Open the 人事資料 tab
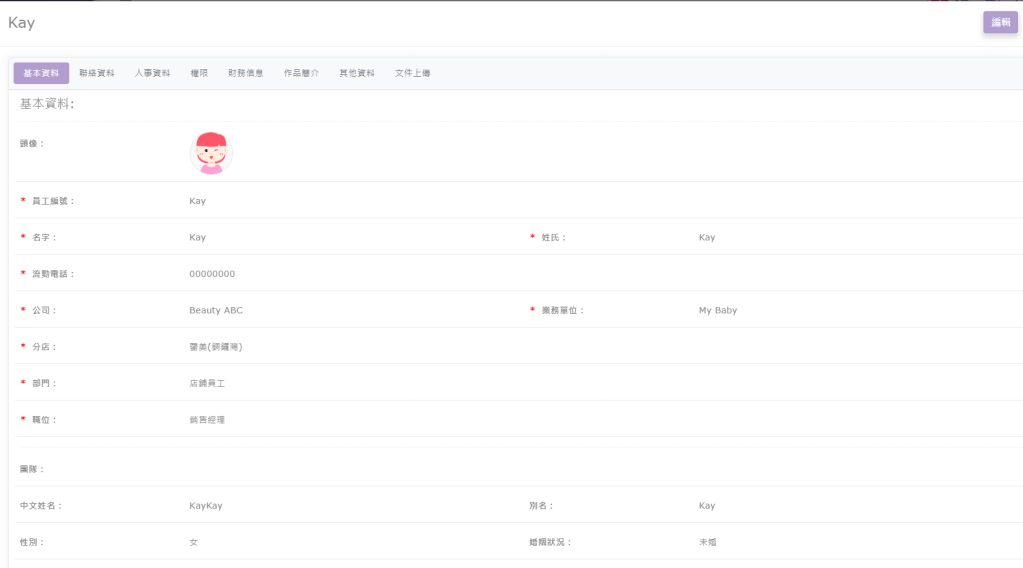 coord(152,73)
